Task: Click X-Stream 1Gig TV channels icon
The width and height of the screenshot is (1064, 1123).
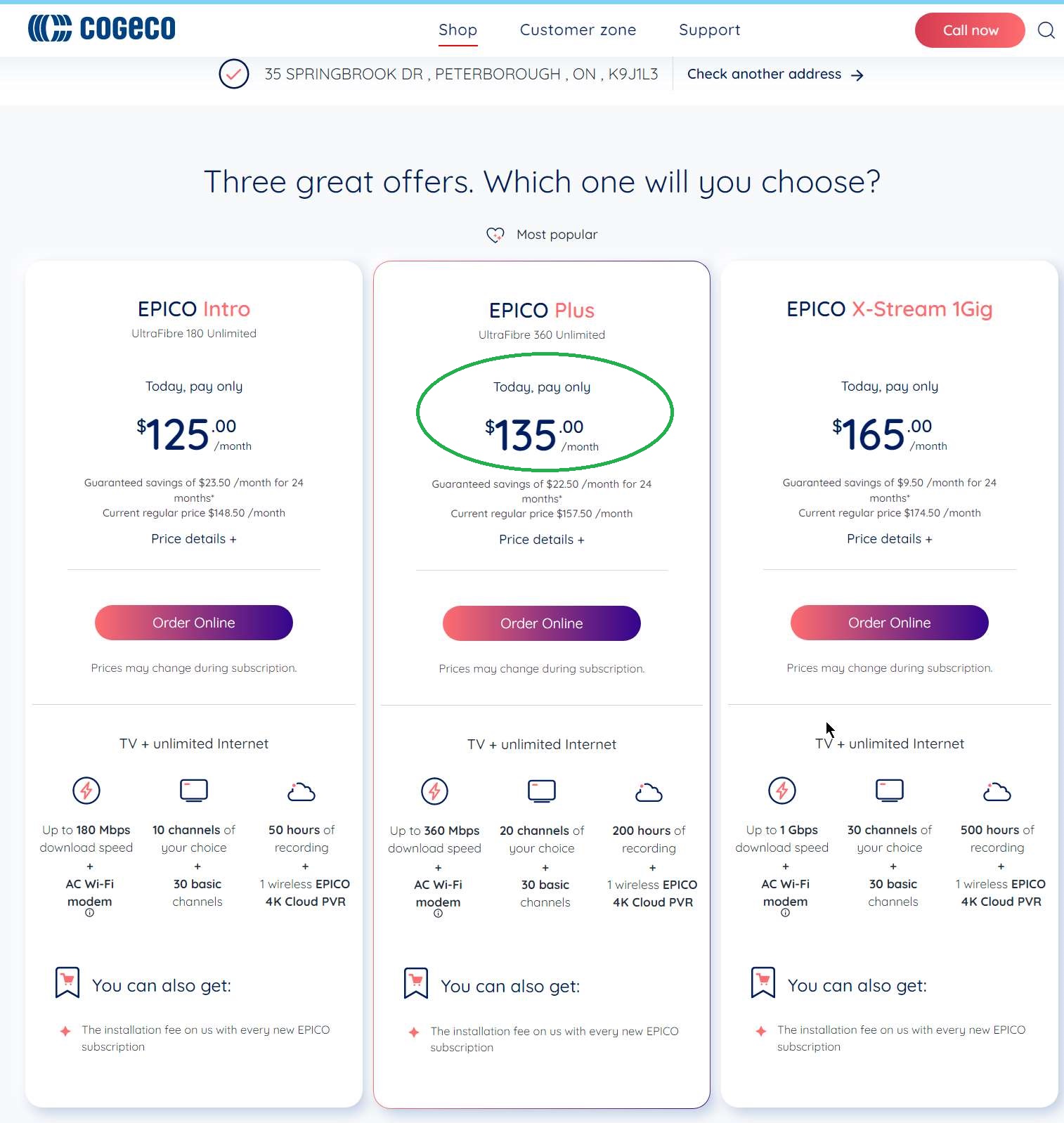Action: coord(890,791)
